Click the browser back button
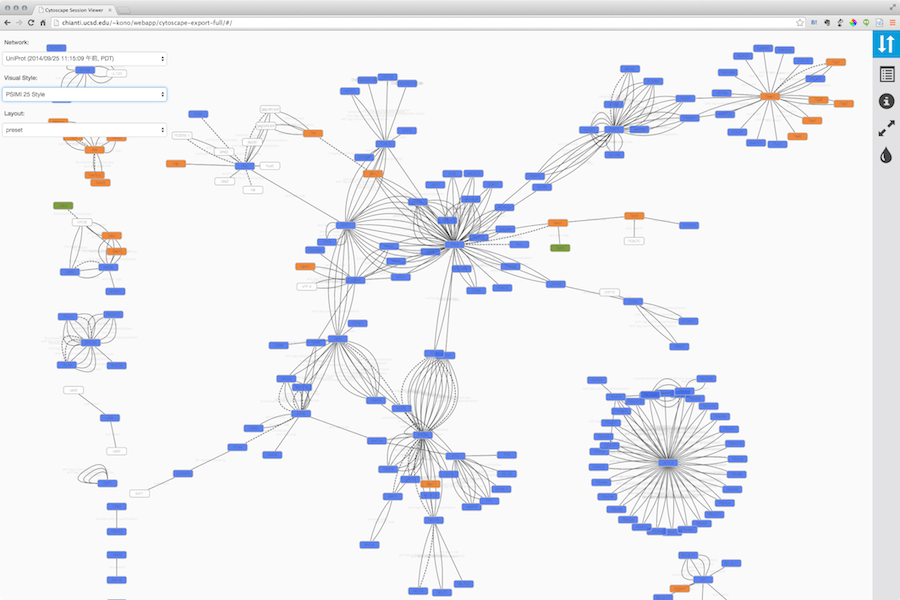 click(7, 22)
